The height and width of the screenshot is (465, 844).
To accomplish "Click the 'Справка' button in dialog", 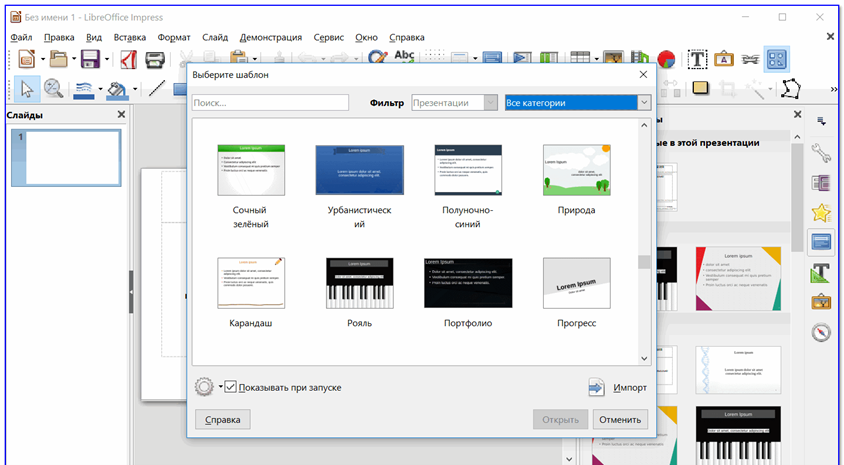I will 222,420.
